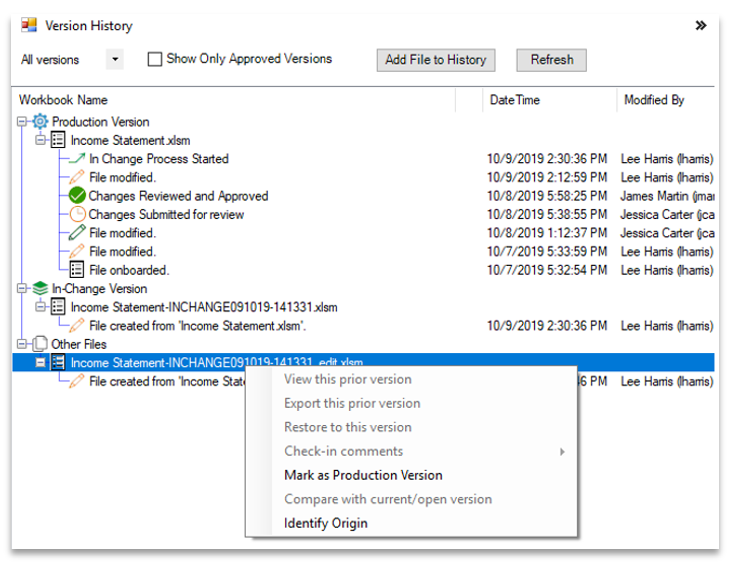The width and height of the screenshot is (734, 565).
Task: Click the pencil icon beside the 2:12:59 PM File modified row
Action: pyautogui.click(x=77, y=177)
